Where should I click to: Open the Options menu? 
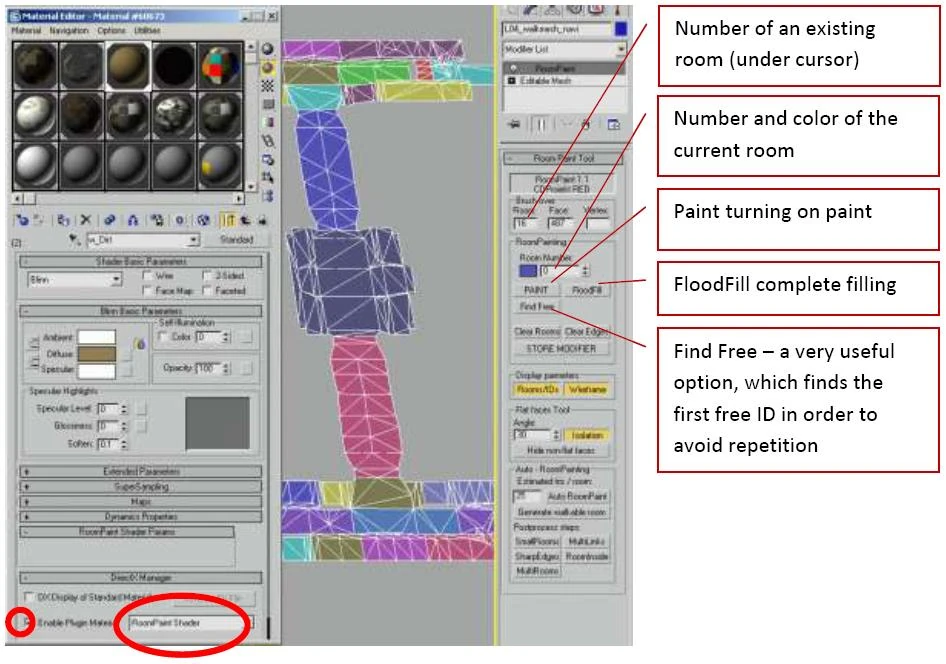112,30
